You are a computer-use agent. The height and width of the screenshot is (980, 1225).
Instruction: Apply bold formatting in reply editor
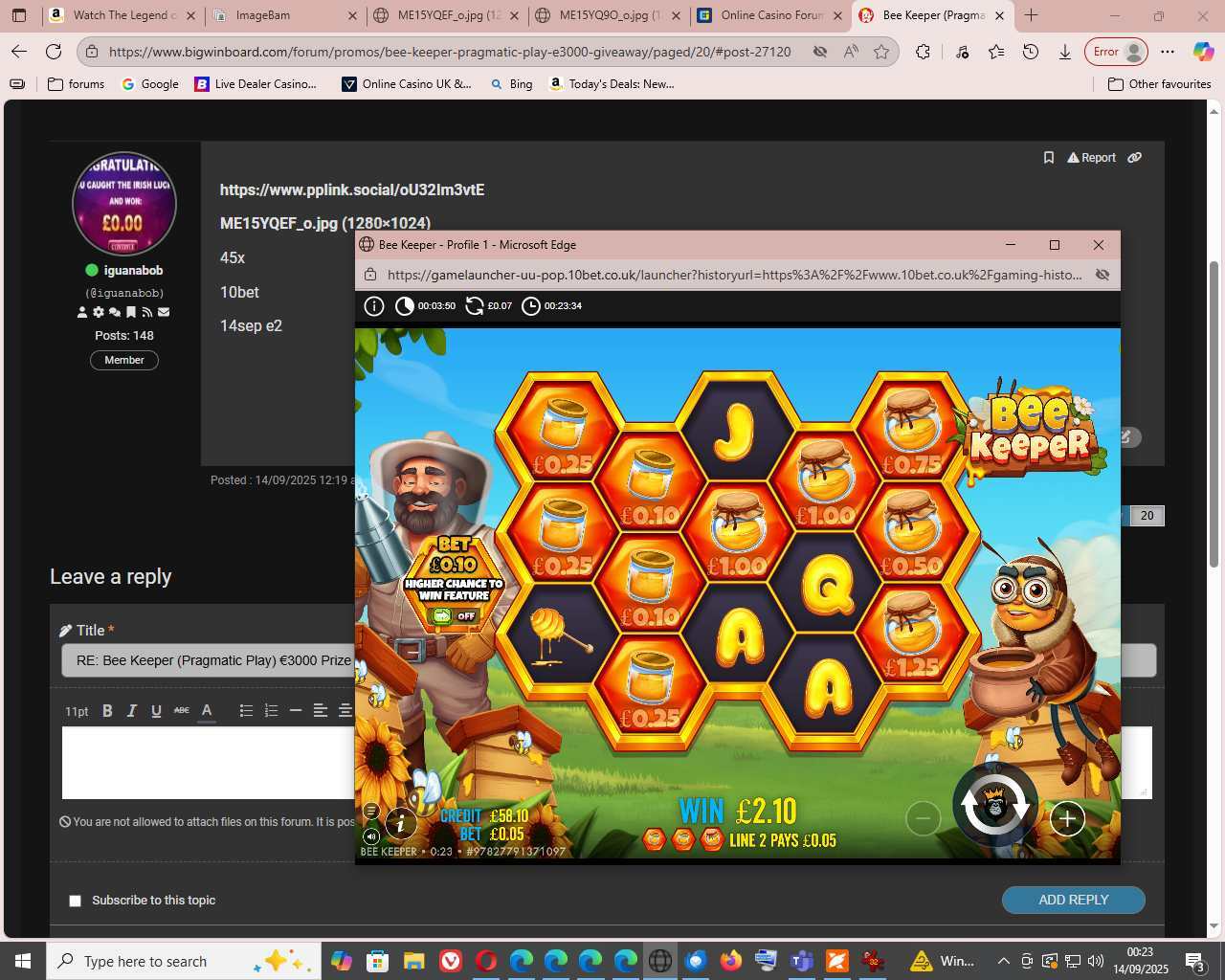point(107,710)
